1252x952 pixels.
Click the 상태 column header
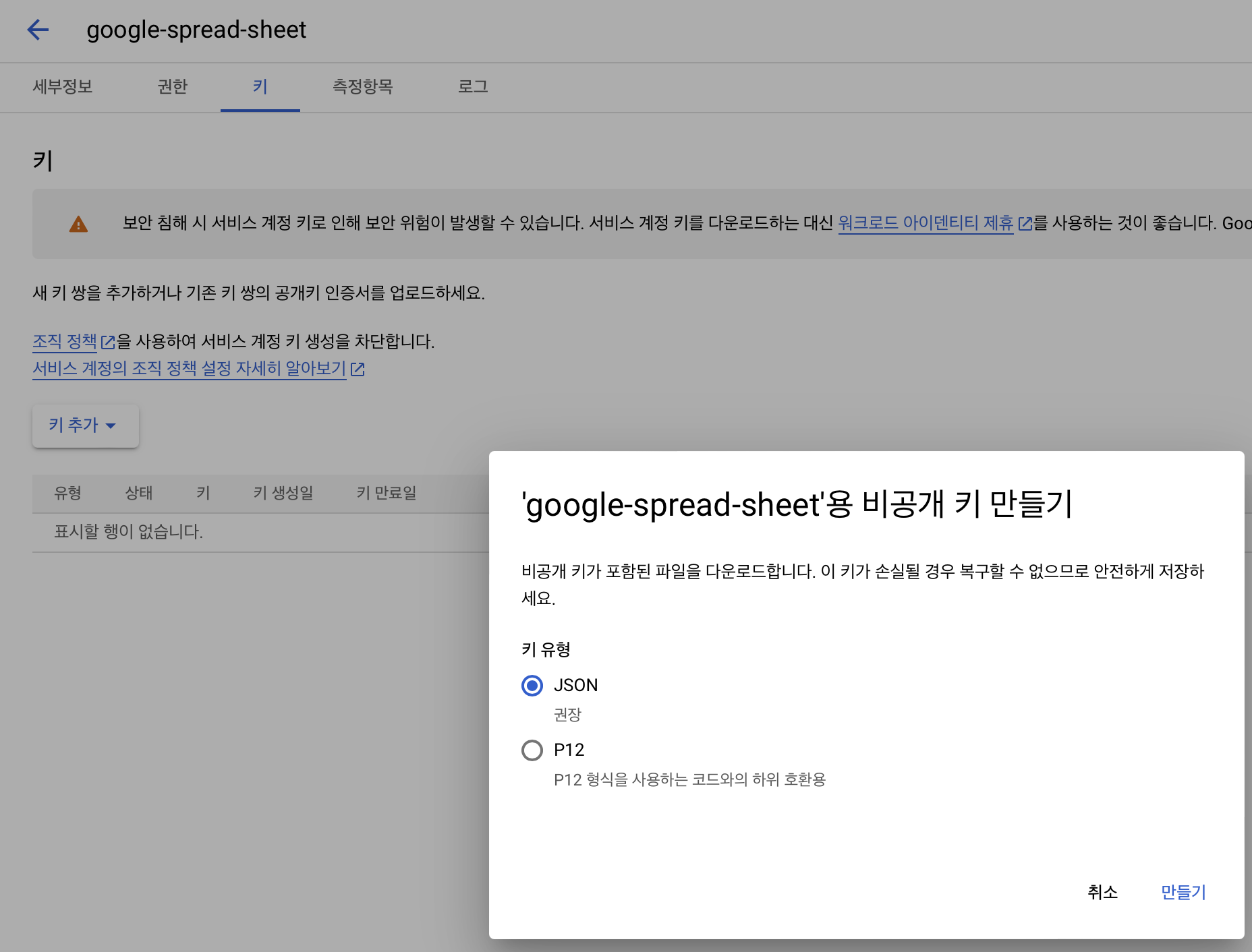139,493
